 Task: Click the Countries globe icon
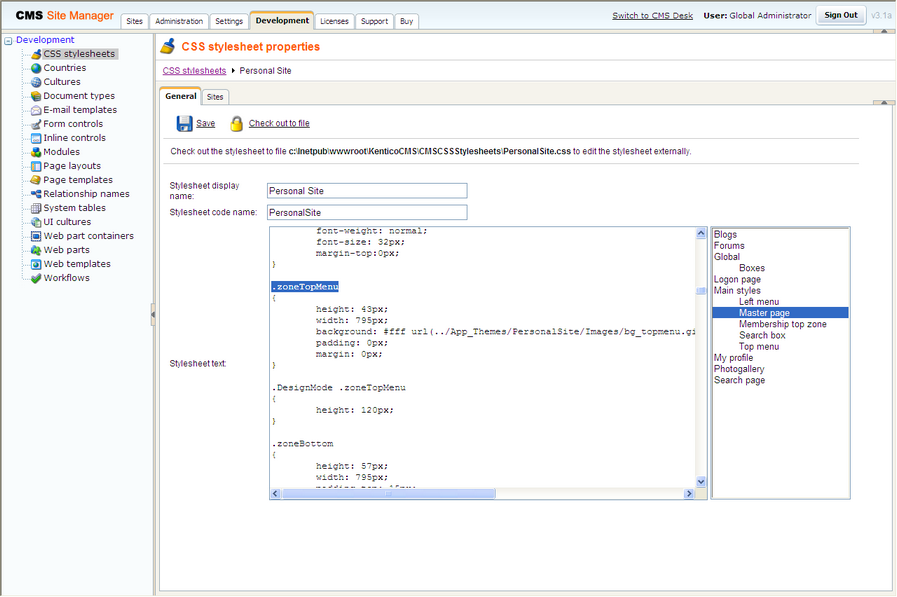tap(36, 68)
